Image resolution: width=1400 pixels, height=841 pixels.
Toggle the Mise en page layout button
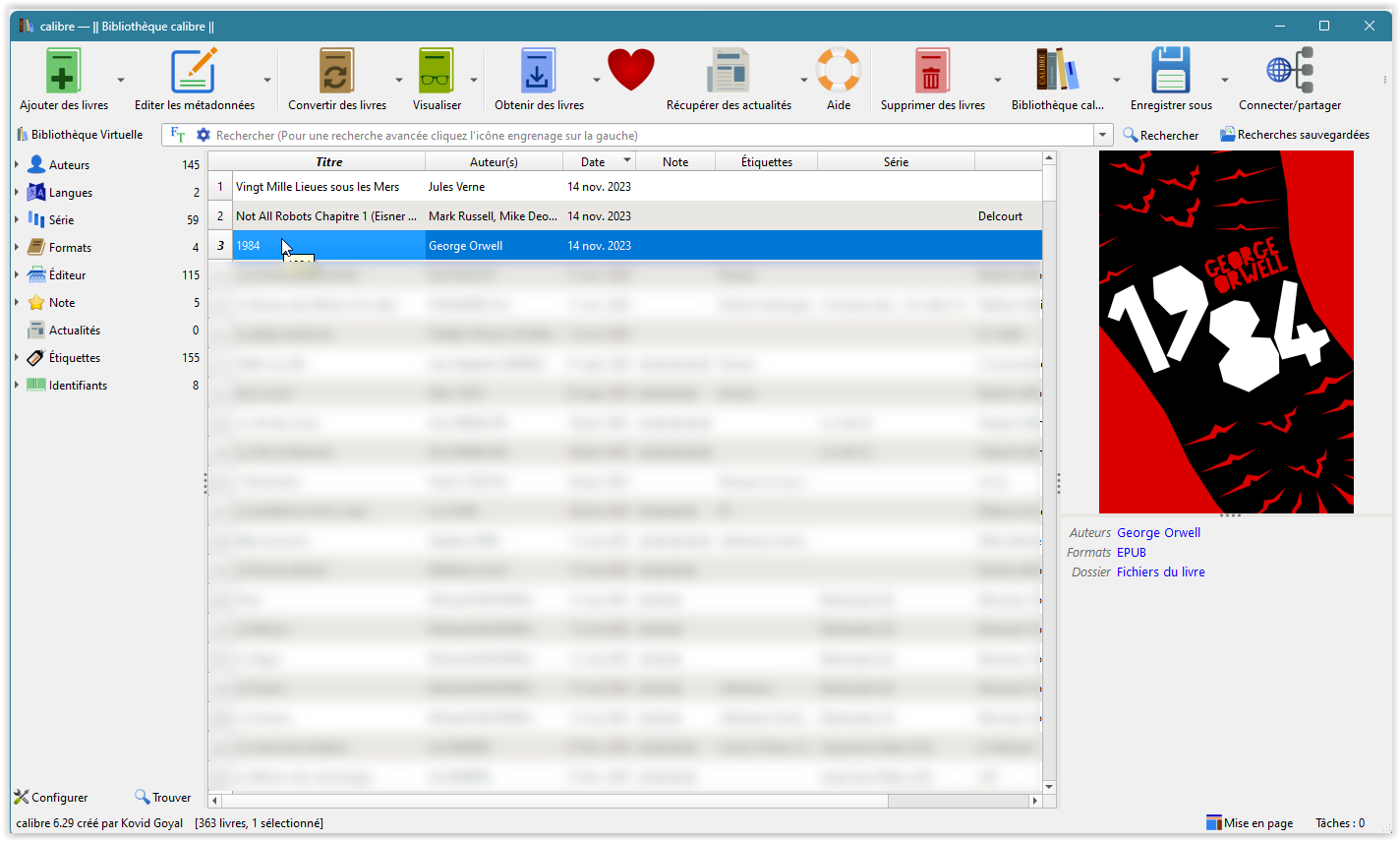pos(1250,823)
